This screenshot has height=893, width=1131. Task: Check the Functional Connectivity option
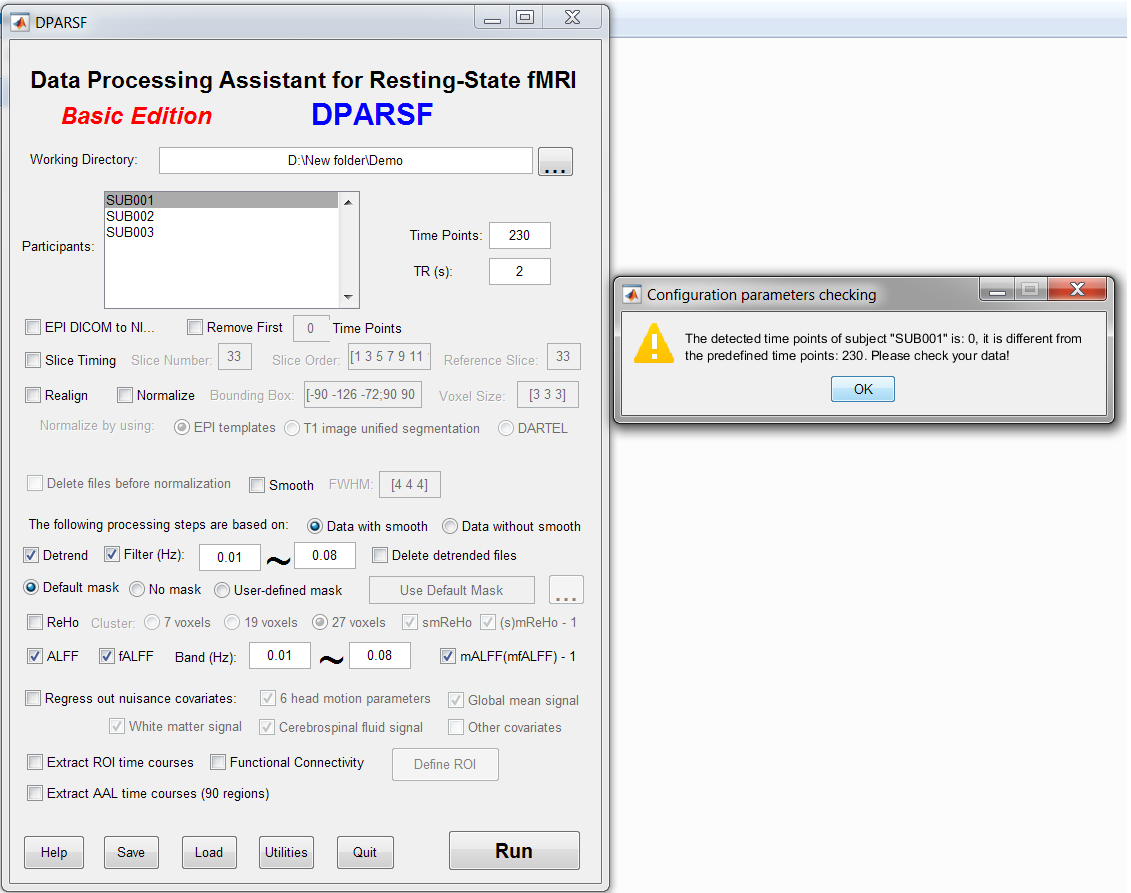coord(218,762)
